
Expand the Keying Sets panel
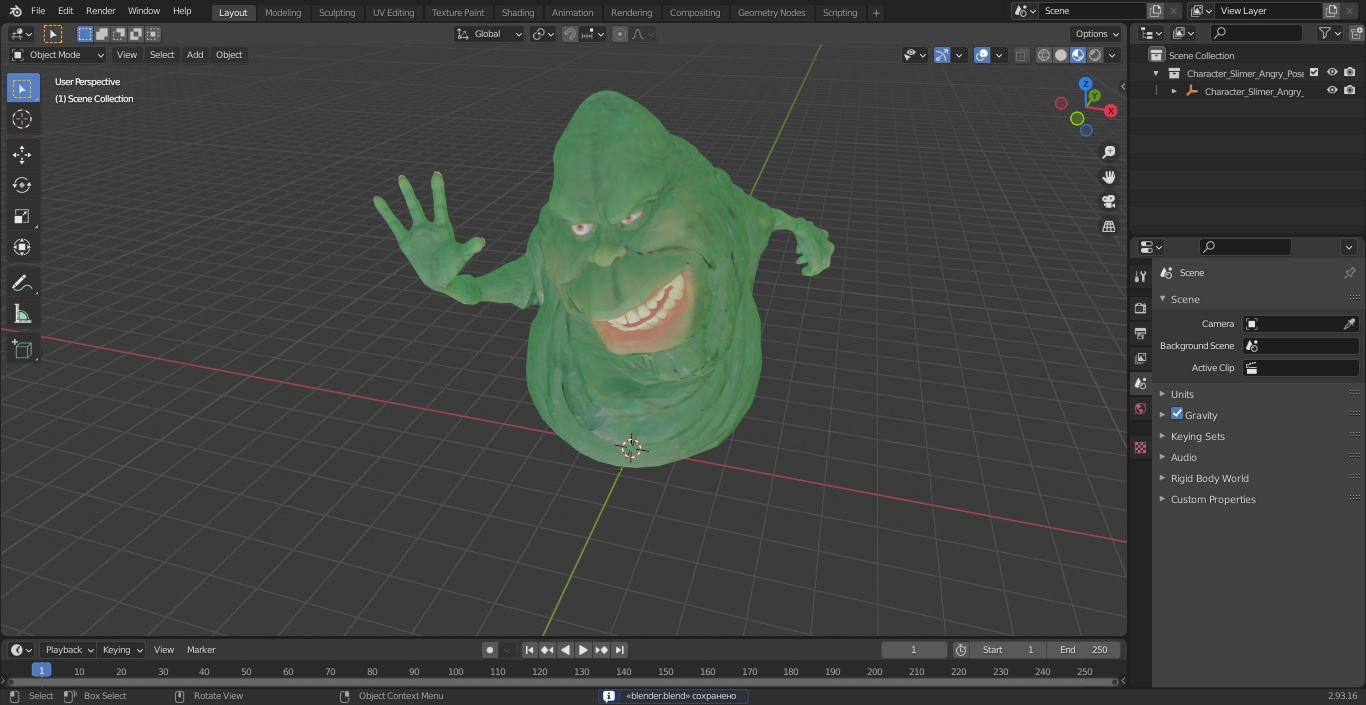(1197, 436)
